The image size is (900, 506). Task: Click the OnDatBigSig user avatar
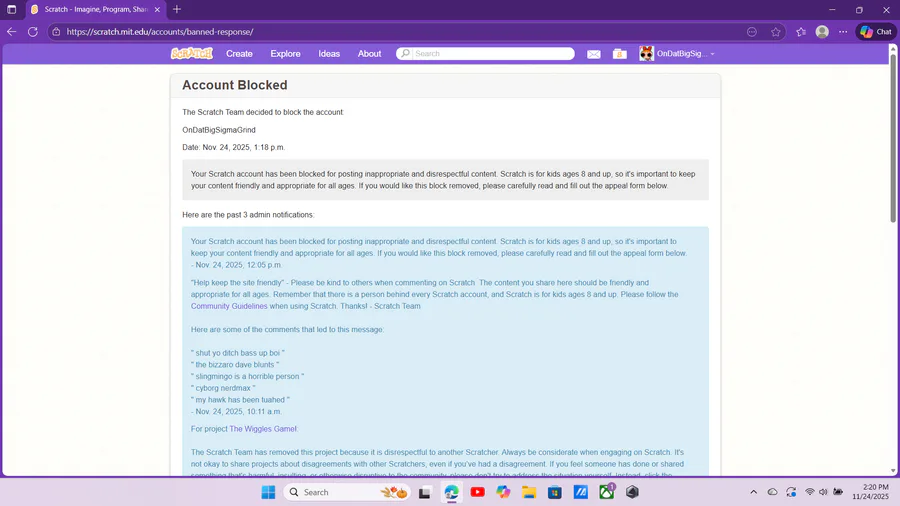[646, 53]
